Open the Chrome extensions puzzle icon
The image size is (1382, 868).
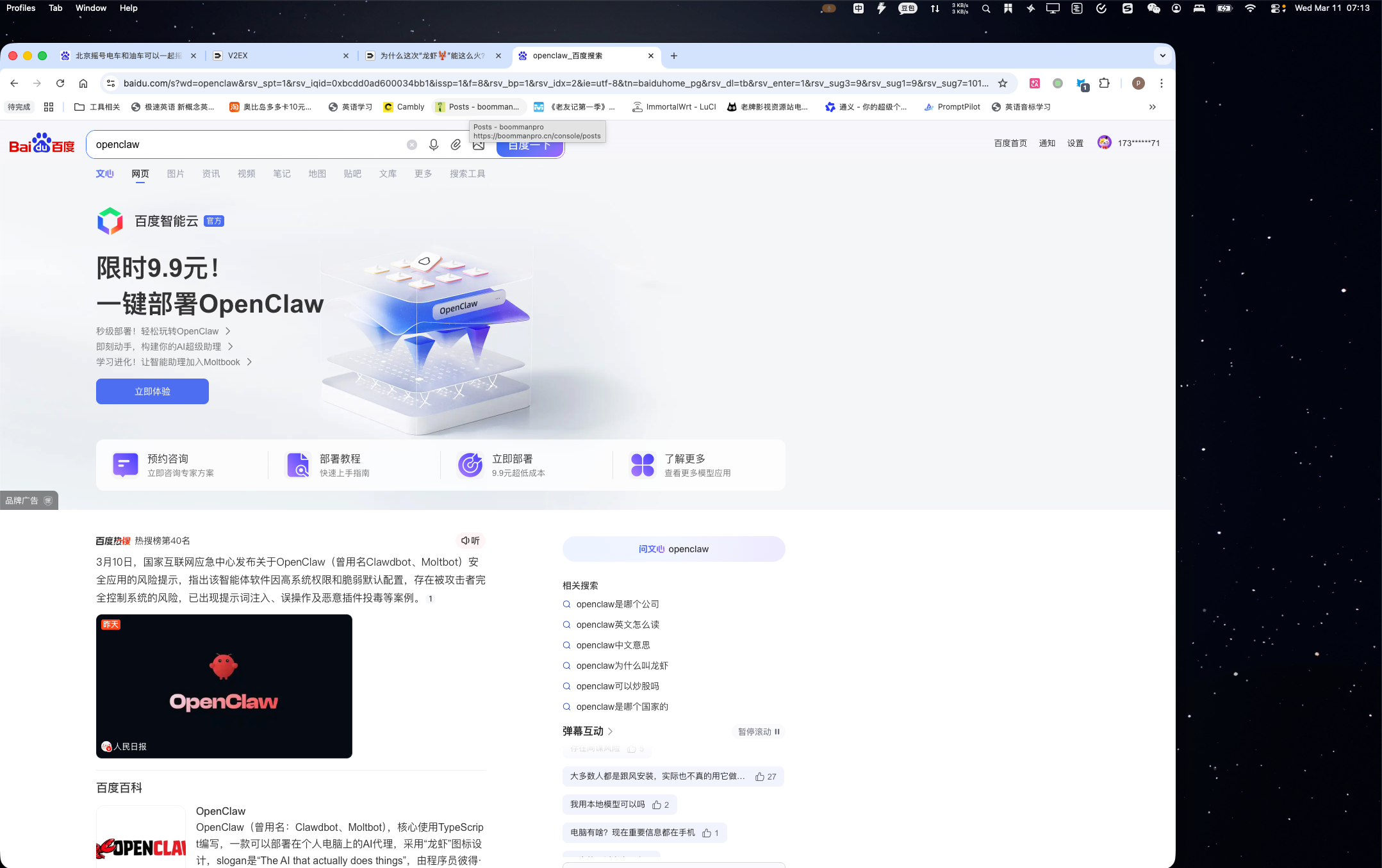(x=1104, y=83)
